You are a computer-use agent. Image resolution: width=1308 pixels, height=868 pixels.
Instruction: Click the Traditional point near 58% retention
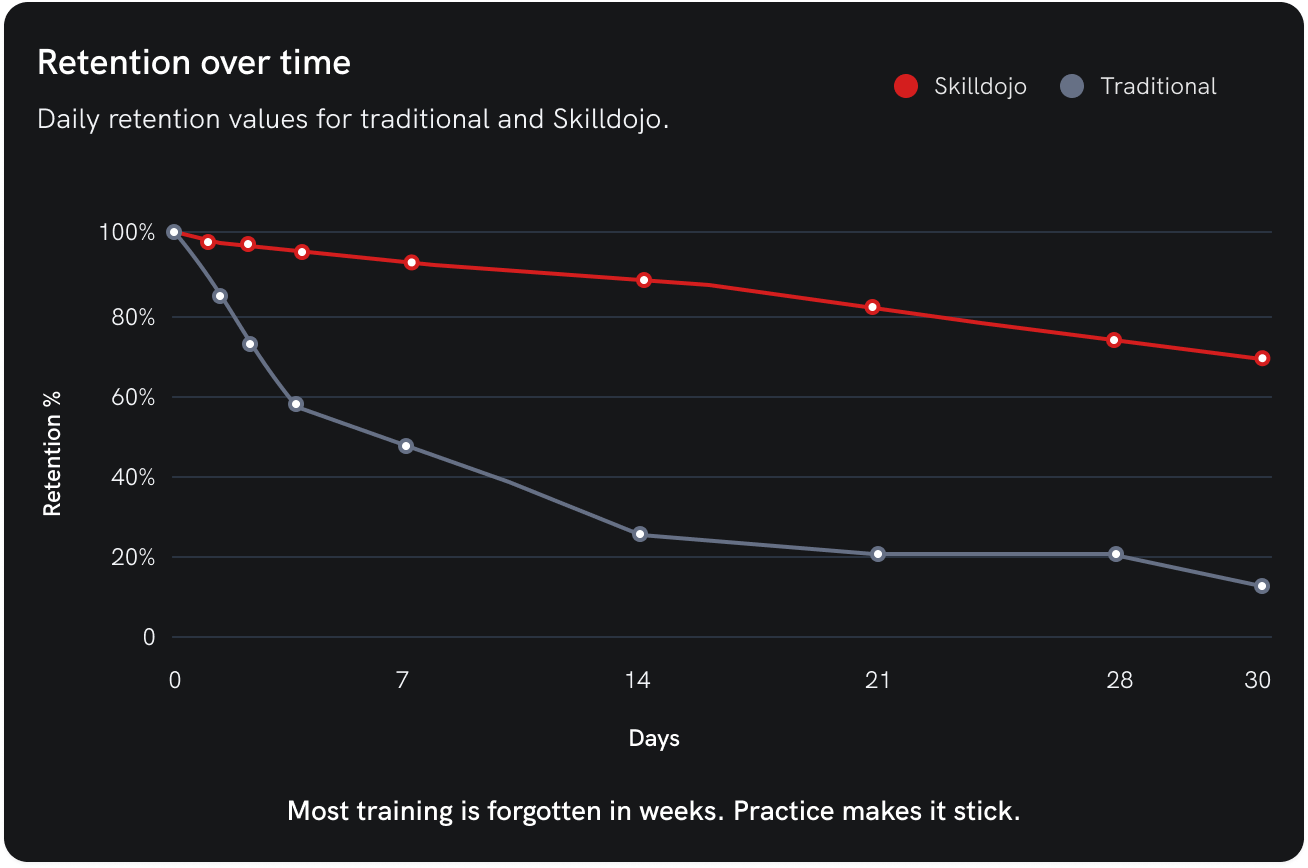(296, 405)
